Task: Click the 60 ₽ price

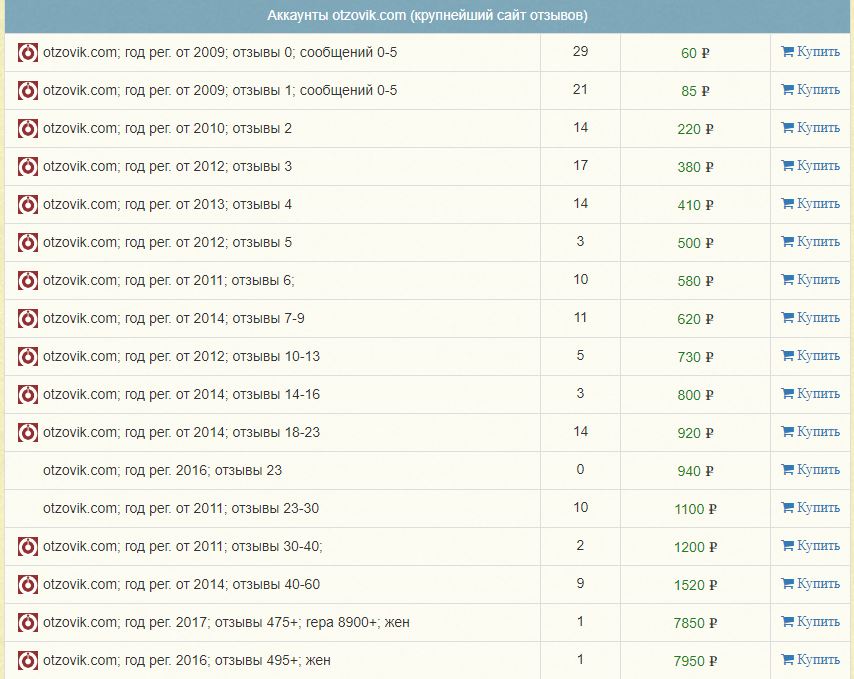Action: pos(695,53)
